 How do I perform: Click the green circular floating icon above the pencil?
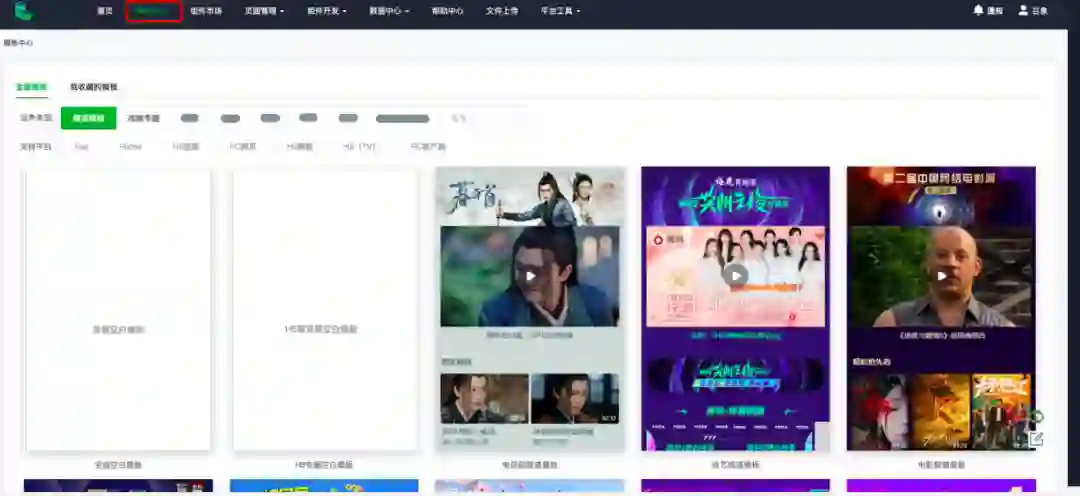(1037, 417)
